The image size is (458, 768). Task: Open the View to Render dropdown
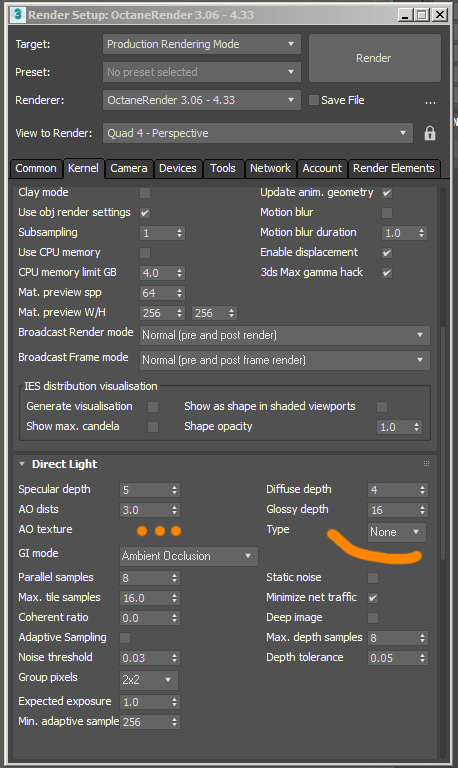point(257,133)
